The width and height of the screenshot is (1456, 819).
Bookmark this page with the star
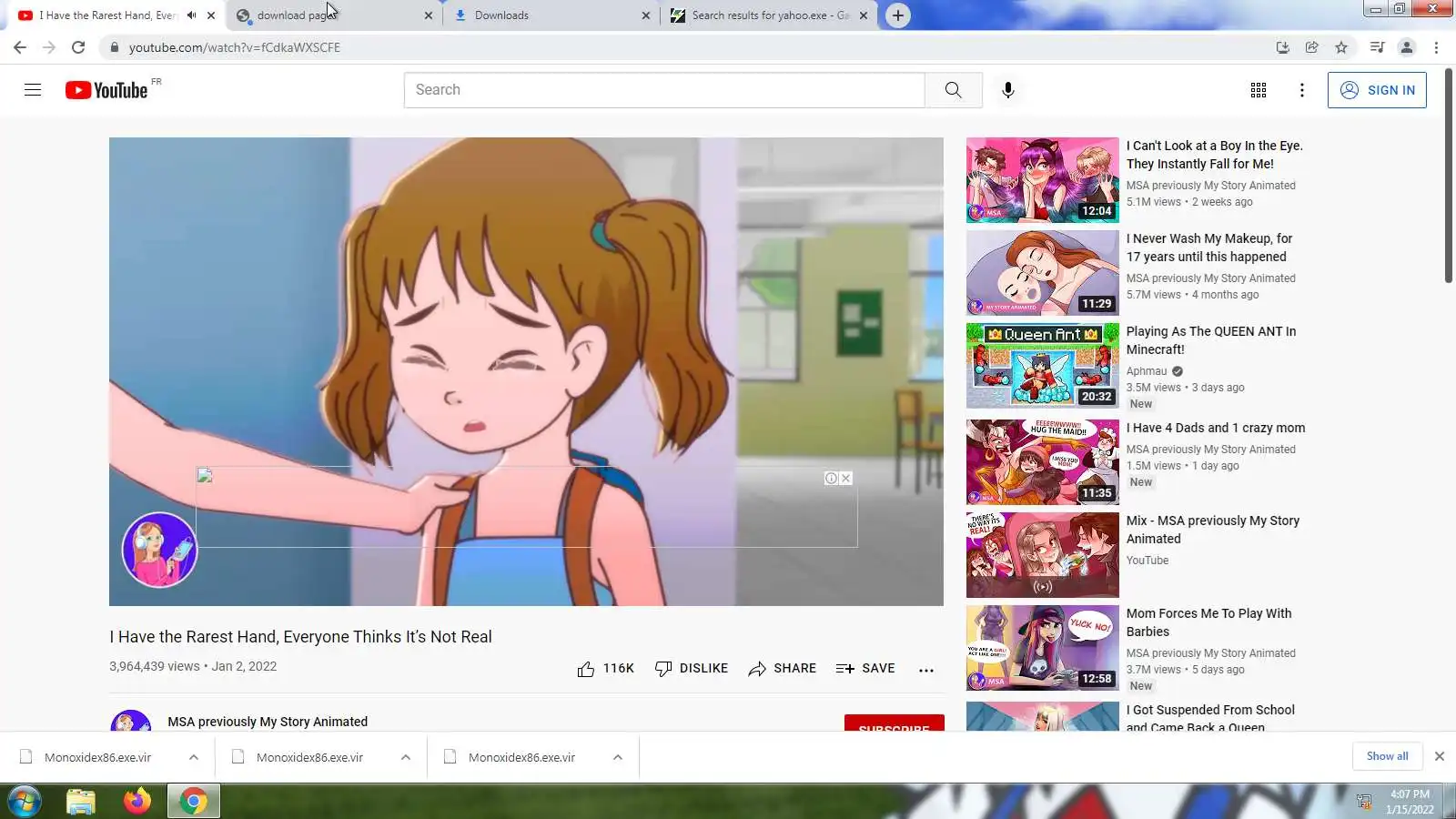click(x=1341, y=47)
